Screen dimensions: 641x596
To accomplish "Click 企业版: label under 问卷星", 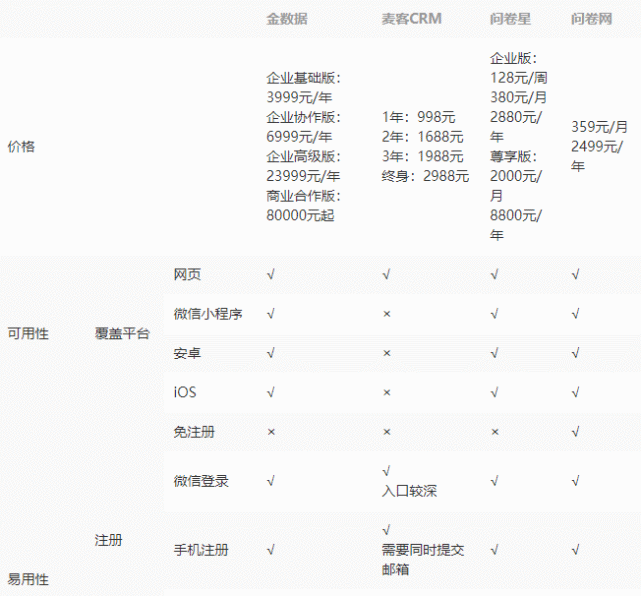I will point(513,58).
